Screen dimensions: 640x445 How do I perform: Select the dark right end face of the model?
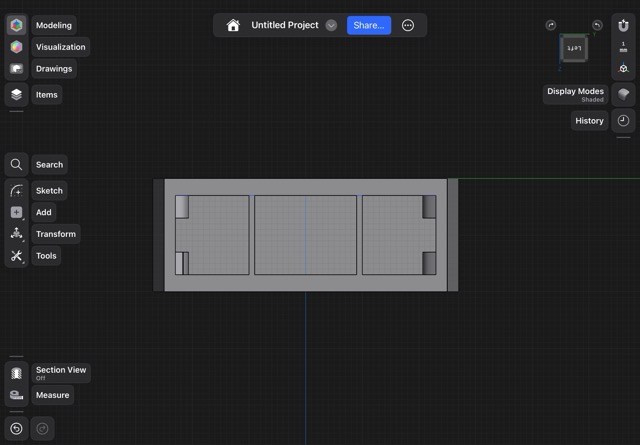pyautogui.click(x=453, y=235)
